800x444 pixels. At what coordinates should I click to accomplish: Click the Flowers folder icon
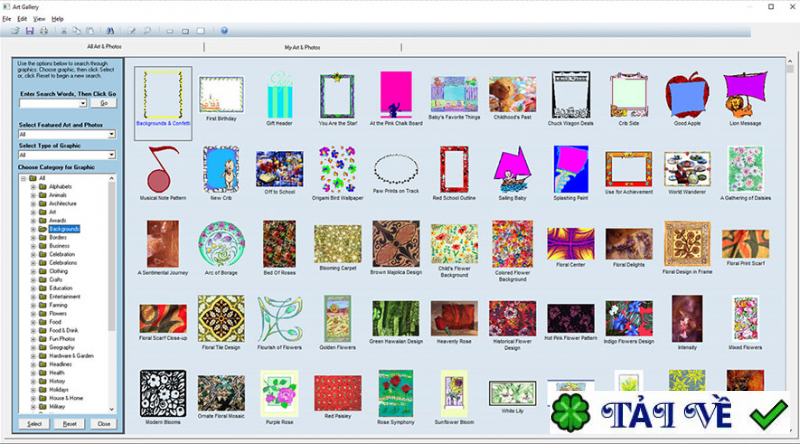43,313
